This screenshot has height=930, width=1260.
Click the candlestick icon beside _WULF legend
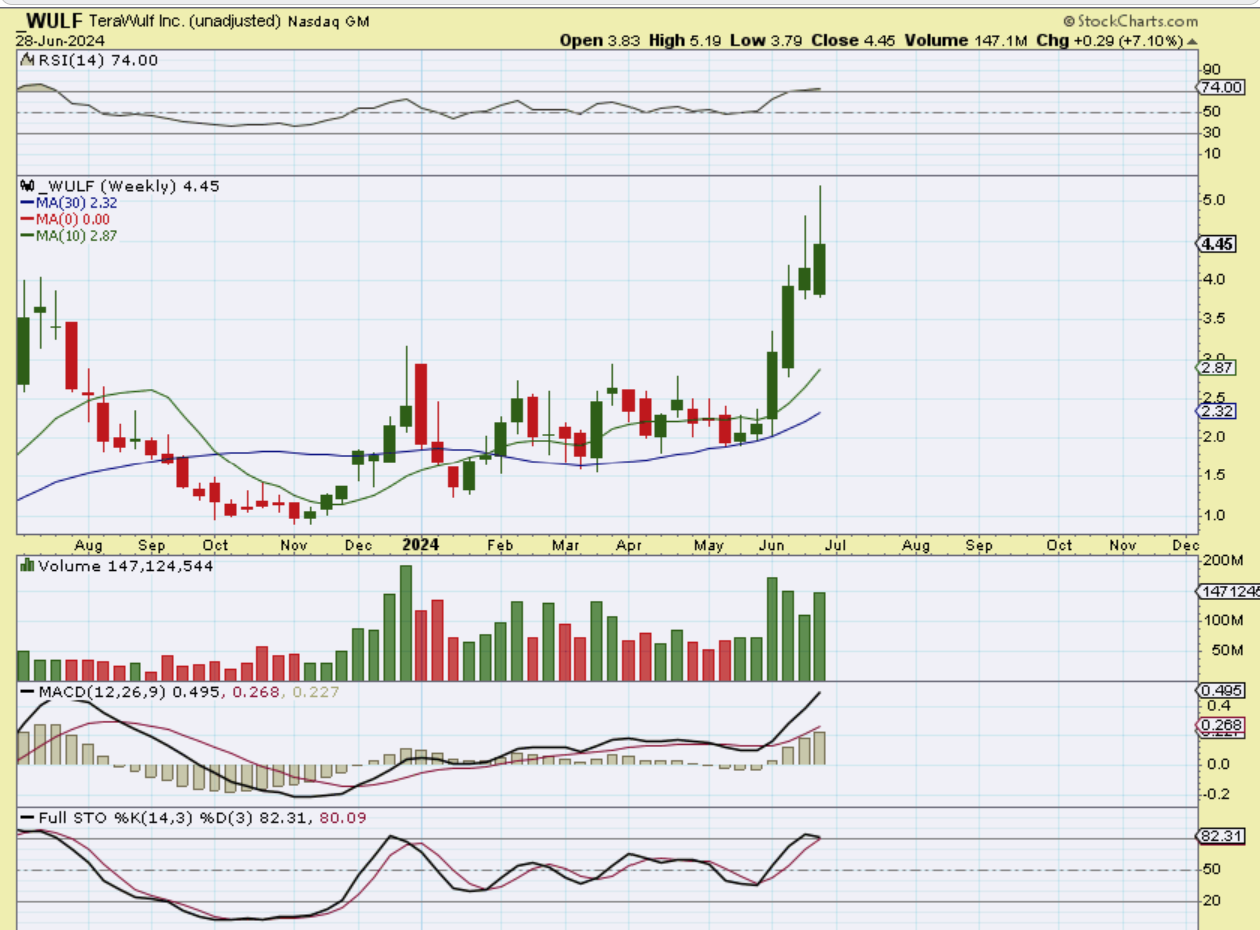click(x=28, y=186)
